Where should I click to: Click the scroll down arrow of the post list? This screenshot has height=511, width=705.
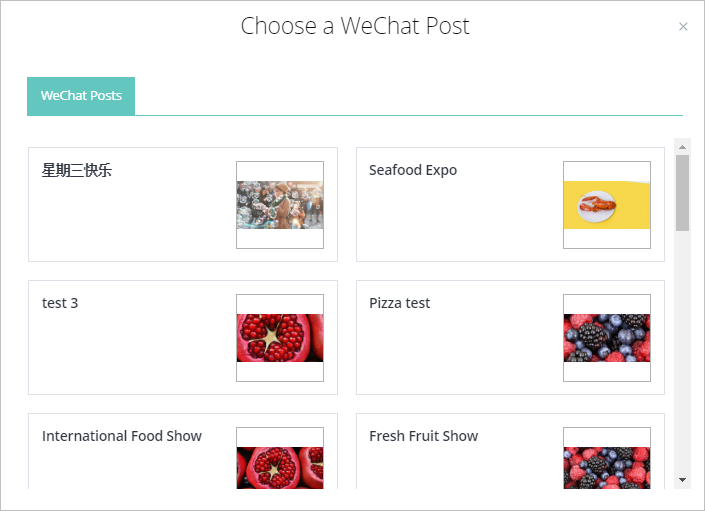point(683,480)
